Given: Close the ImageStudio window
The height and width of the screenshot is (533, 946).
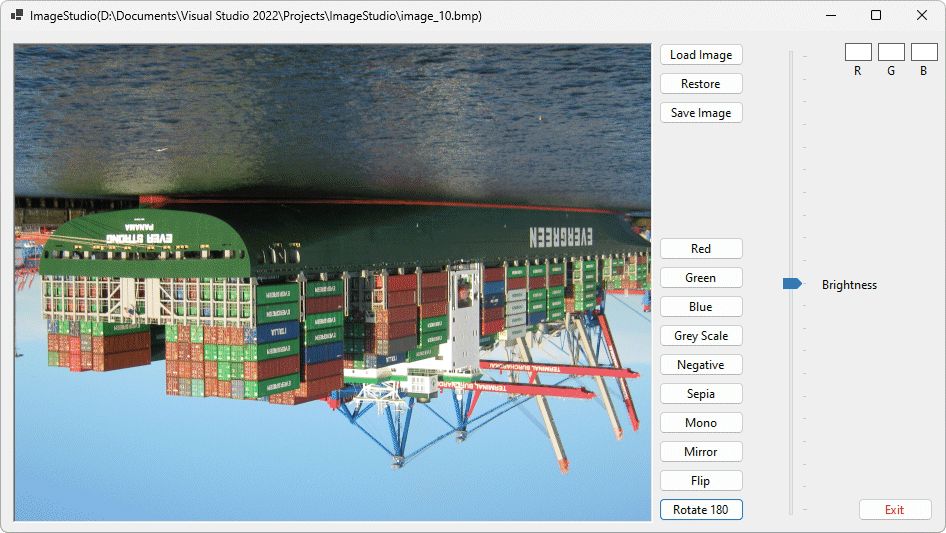Looking at the screenshot, I should [922, 16].
